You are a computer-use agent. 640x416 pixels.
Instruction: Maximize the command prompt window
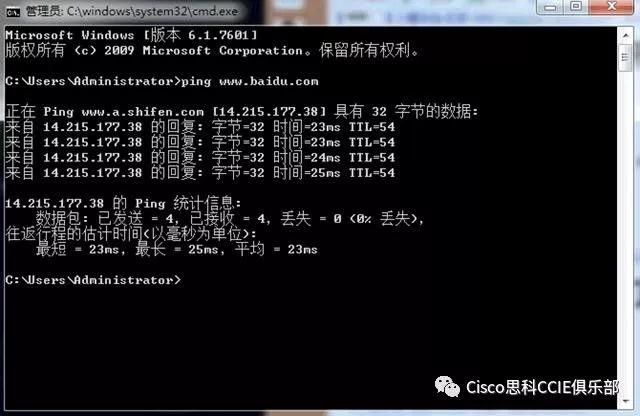(576, 7)
